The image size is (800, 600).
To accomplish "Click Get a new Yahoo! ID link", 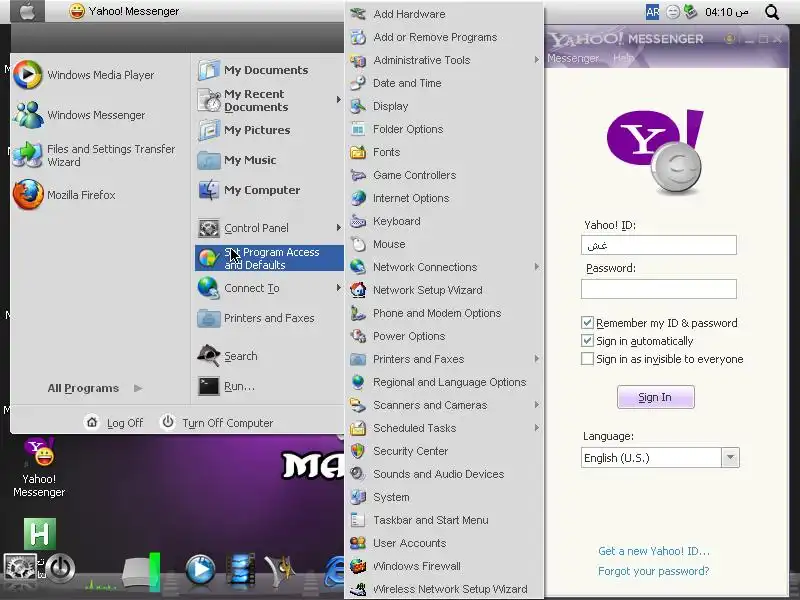I will coord(654,551).
